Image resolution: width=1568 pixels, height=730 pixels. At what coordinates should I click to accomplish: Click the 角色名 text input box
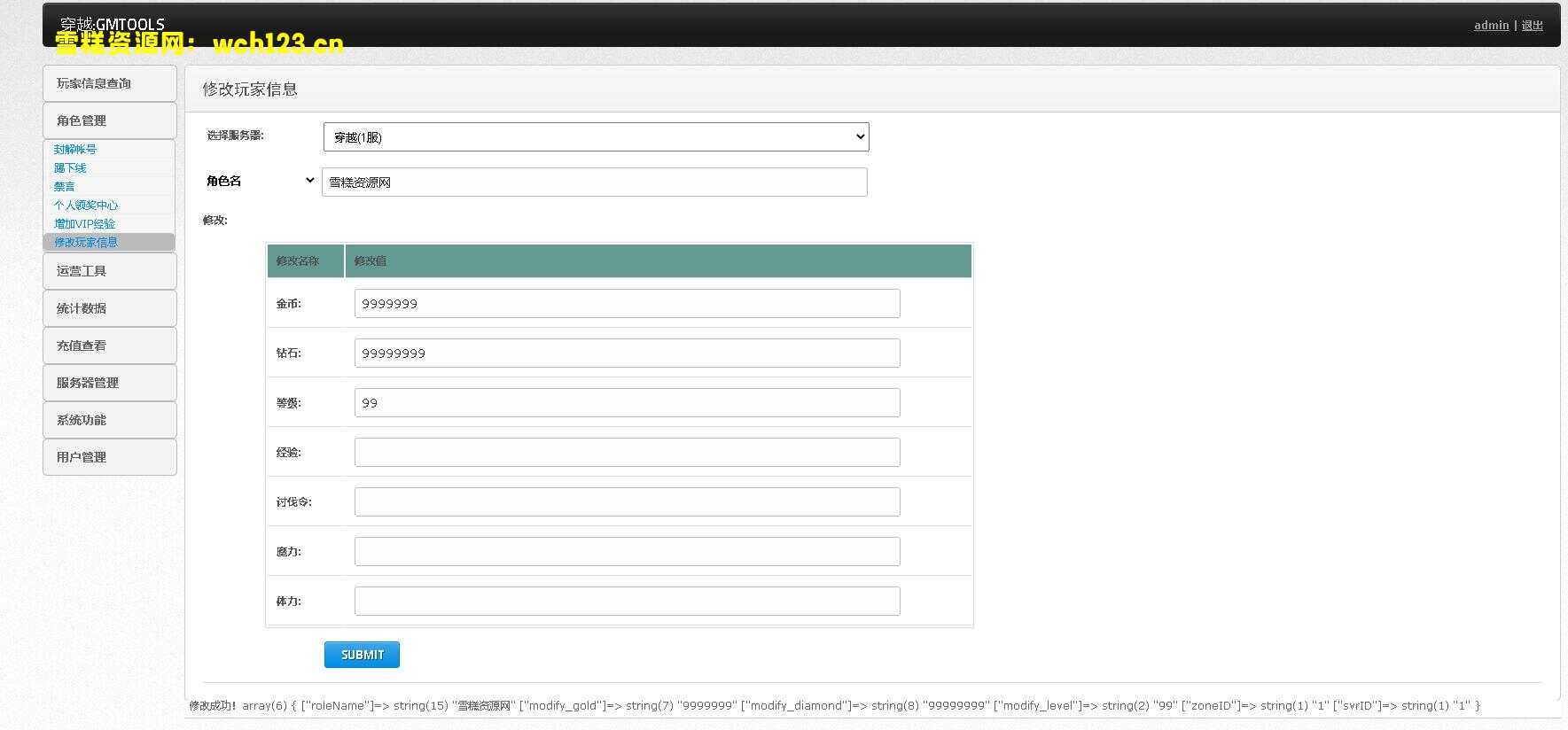click(x=594, y=182)
